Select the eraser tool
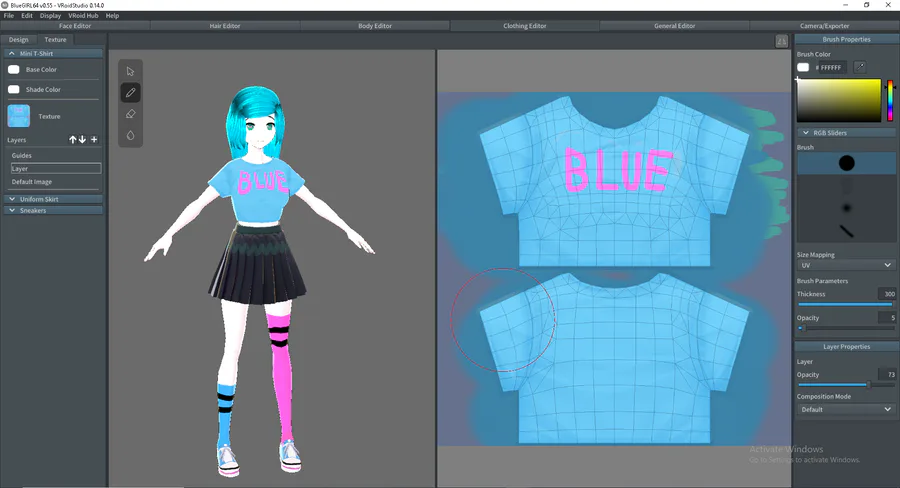Image resolution: width=900 pixels, height=488 pixels. (x=130, y=114)
